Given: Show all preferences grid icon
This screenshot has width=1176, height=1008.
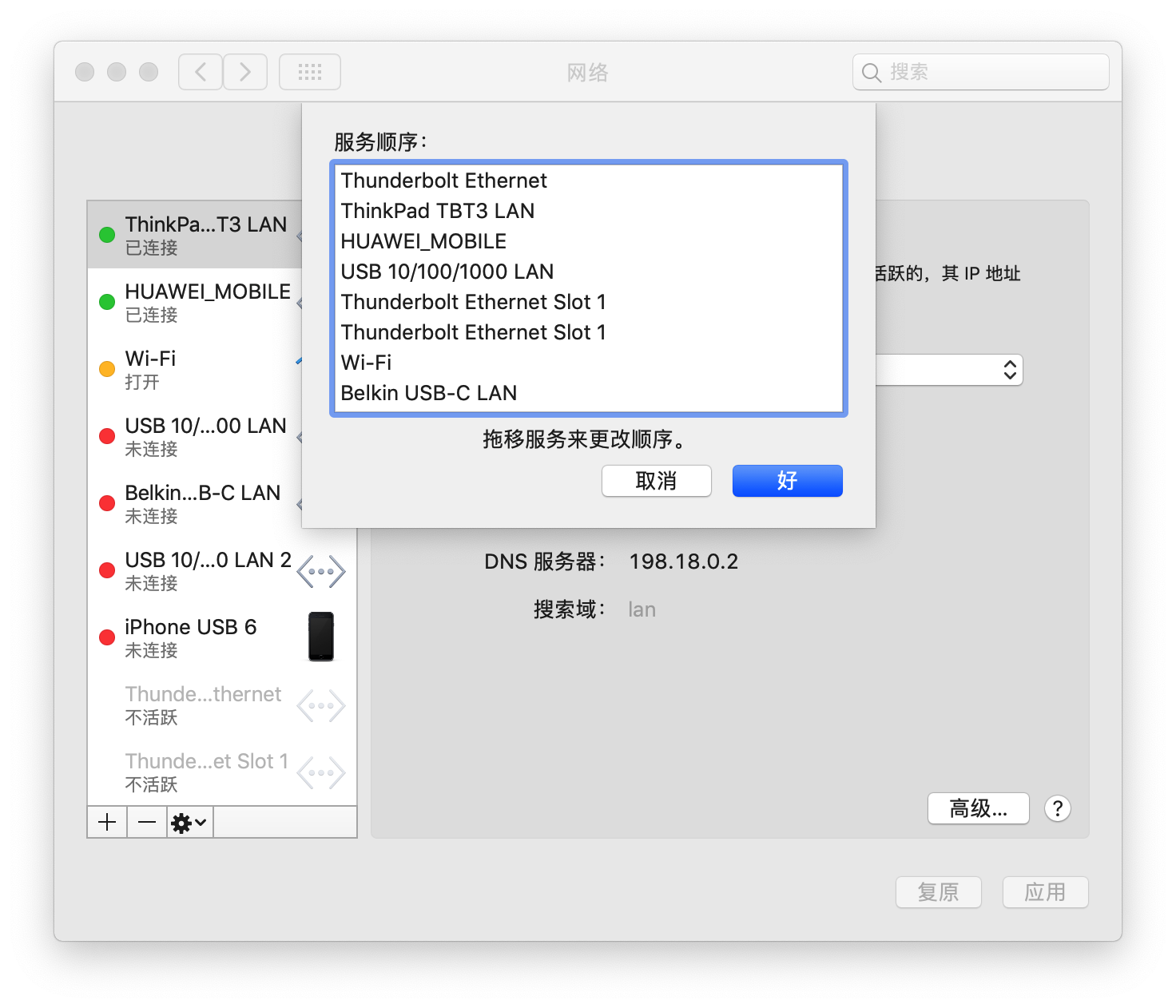Looking at the screenshot, I should (310, 72).
